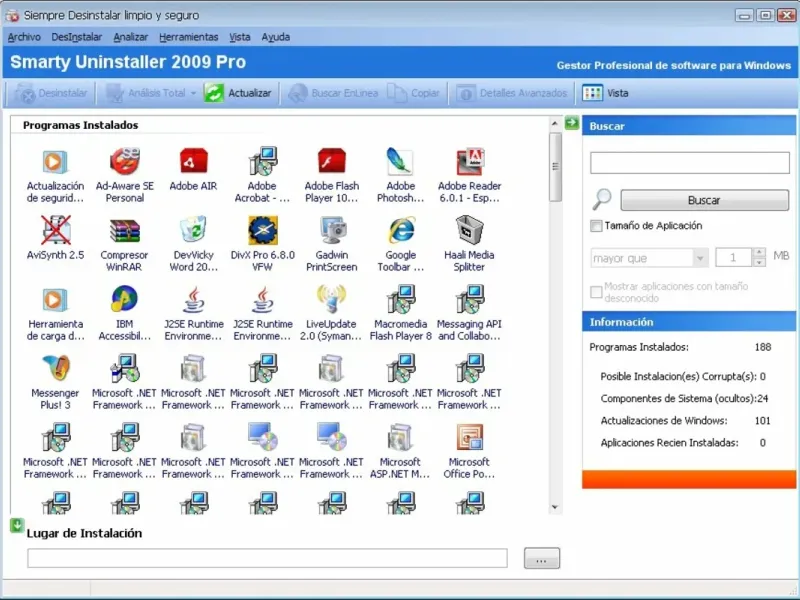Select the LiveUpdate 2.0 Symantec icon
Image resolution: width=800 pixels, height=600 pixels.
332,299
